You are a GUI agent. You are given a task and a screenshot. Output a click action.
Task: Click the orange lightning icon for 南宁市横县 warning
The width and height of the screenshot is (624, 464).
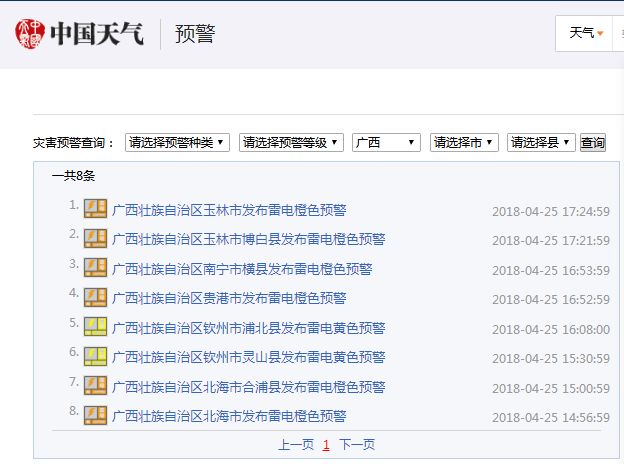point(95,267)
